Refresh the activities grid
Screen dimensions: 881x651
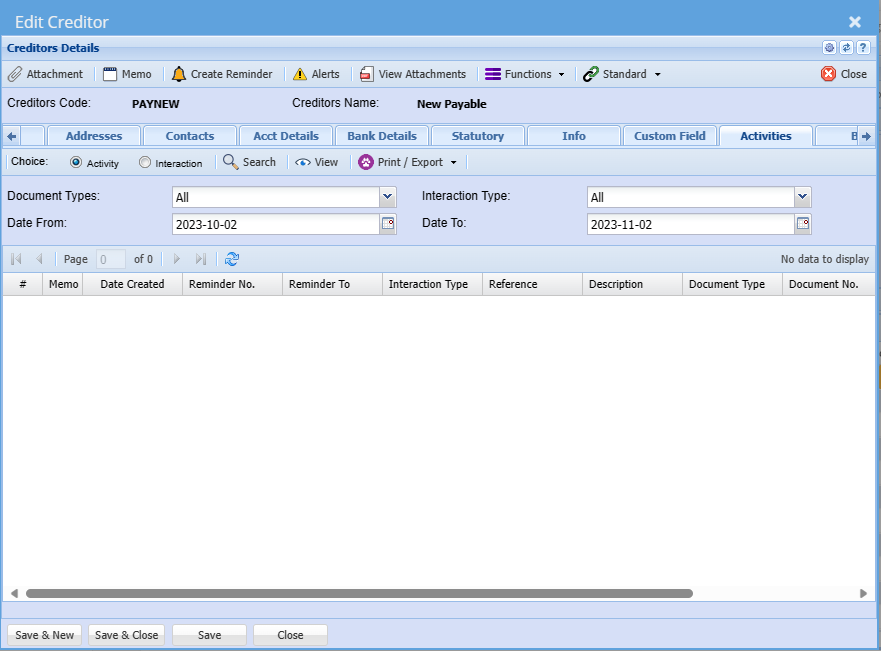click(x=232, y=259)
